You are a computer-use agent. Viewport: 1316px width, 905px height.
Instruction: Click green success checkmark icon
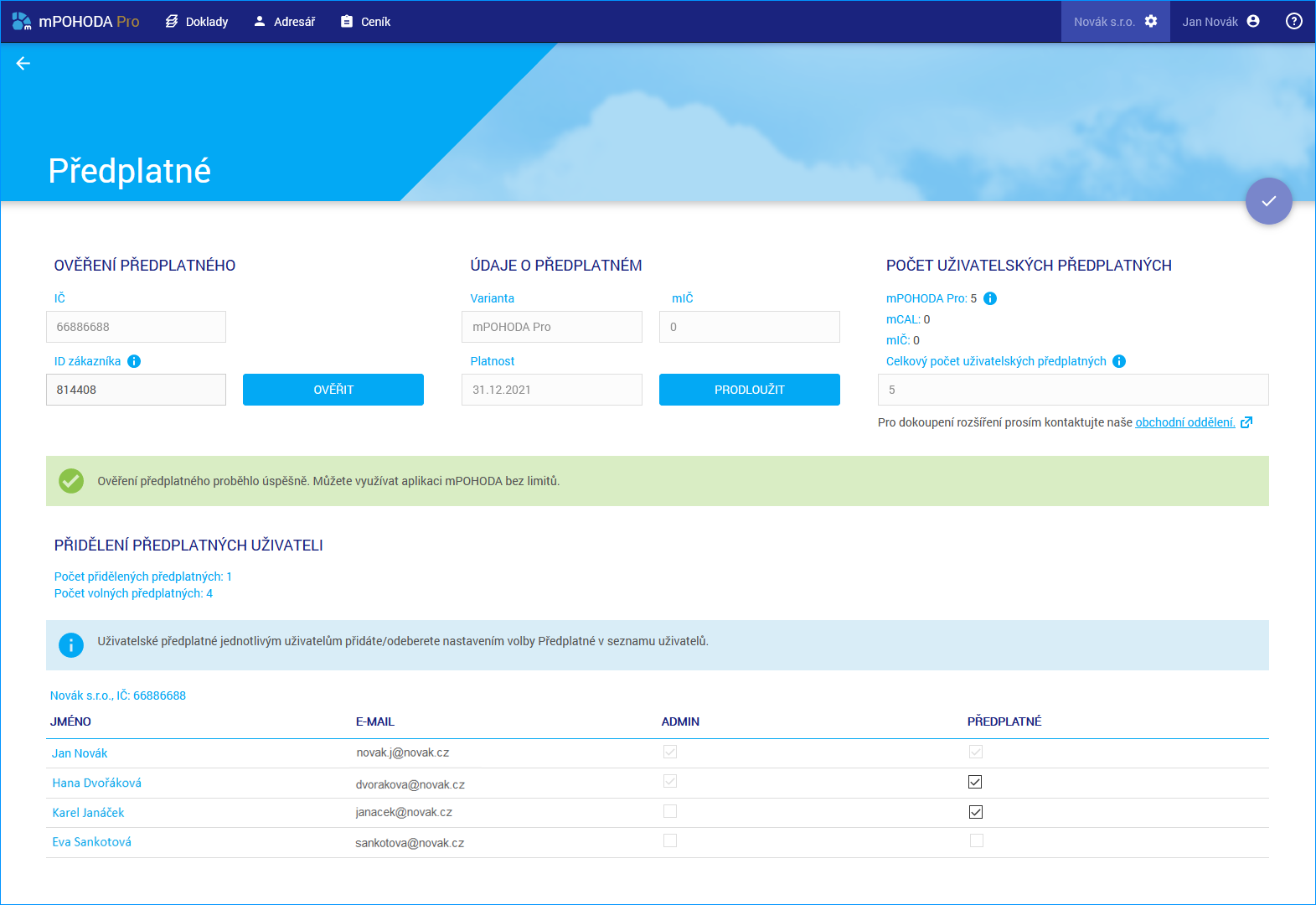click(x=71, y=481)
